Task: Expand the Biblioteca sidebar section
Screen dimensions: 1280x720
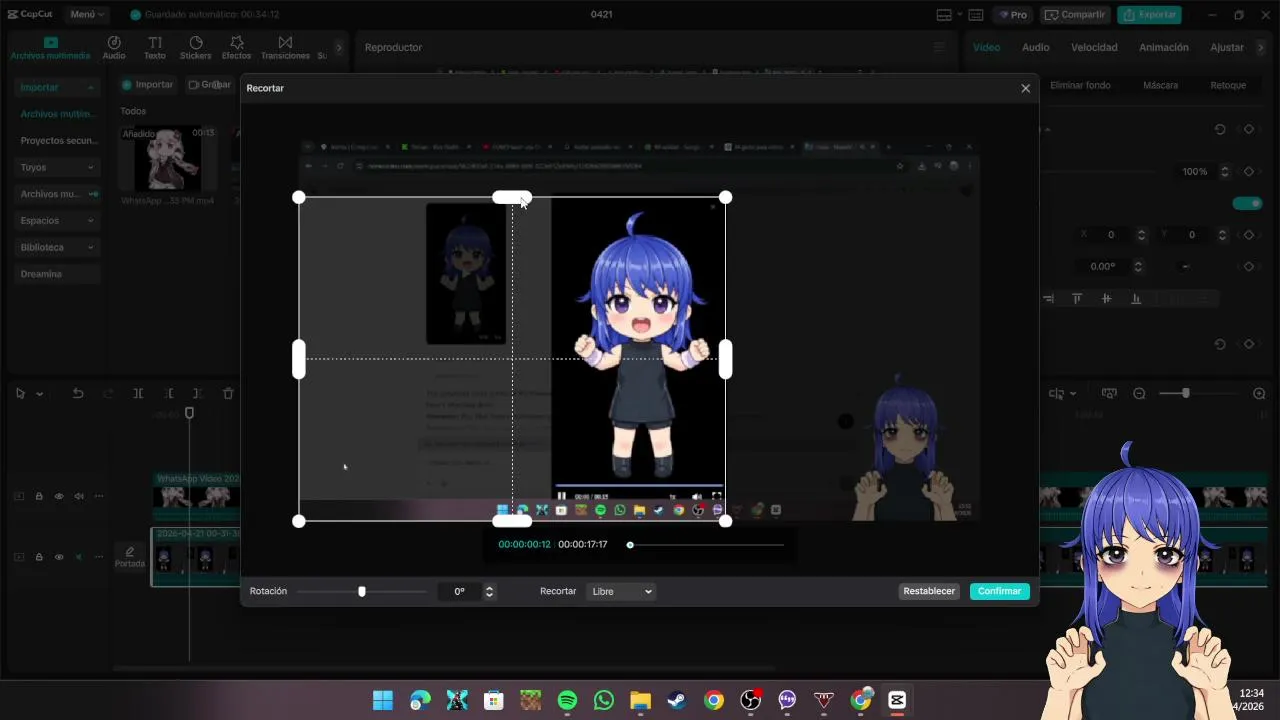Action: point(57,247)
